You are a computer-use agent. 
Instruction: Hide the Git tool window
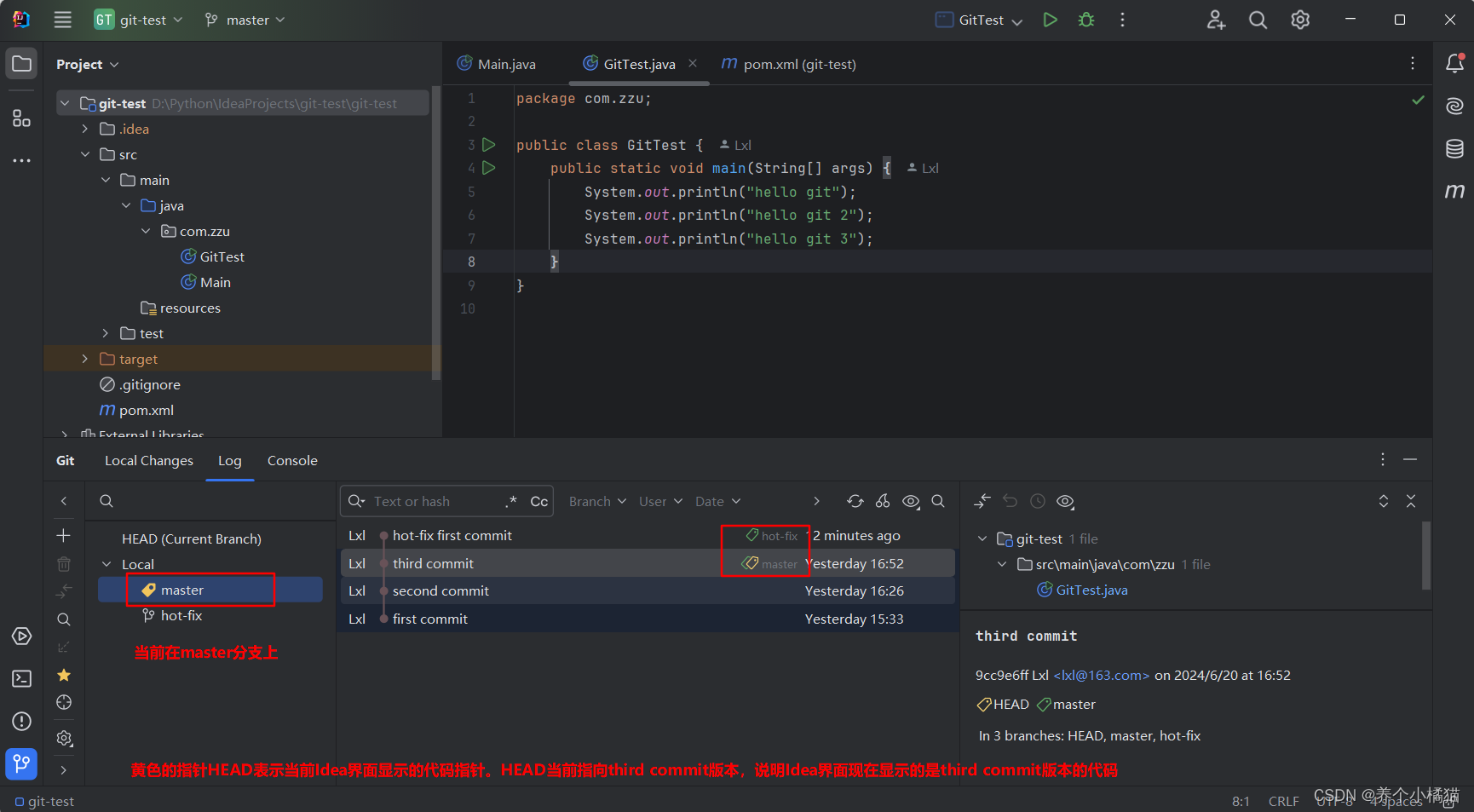point(1410,459)
